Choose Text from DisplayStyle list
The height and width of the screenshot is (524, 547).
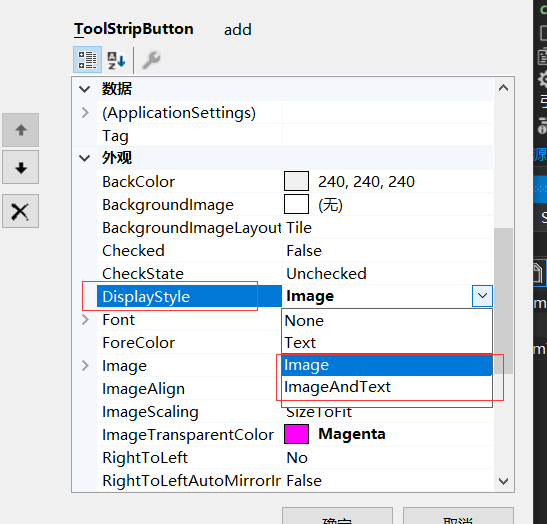pyautogui.click(x=387, y=343)
